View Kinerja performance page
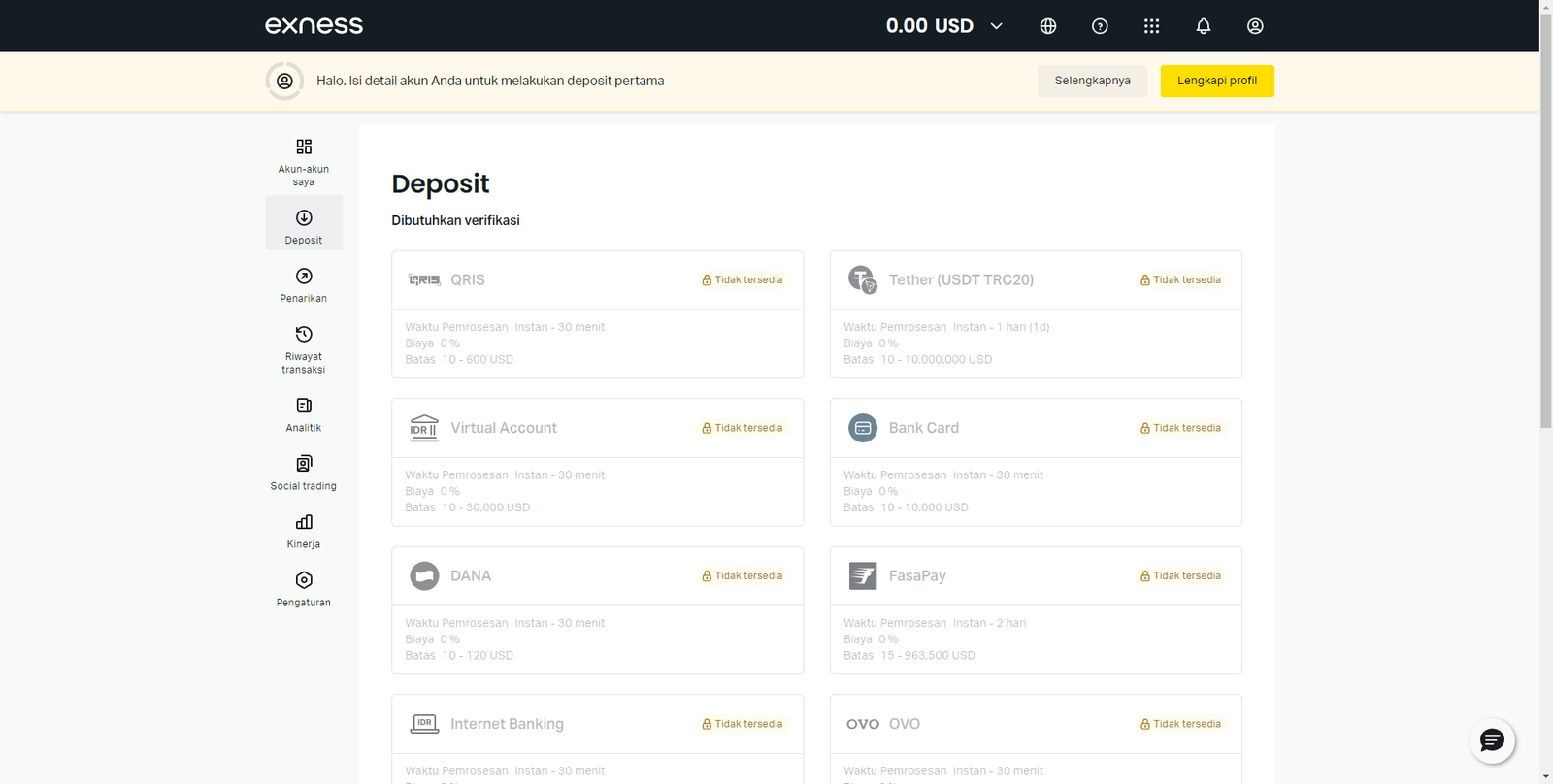Image resolution: width=1553 pixels, height=784 pixels. 304,531
